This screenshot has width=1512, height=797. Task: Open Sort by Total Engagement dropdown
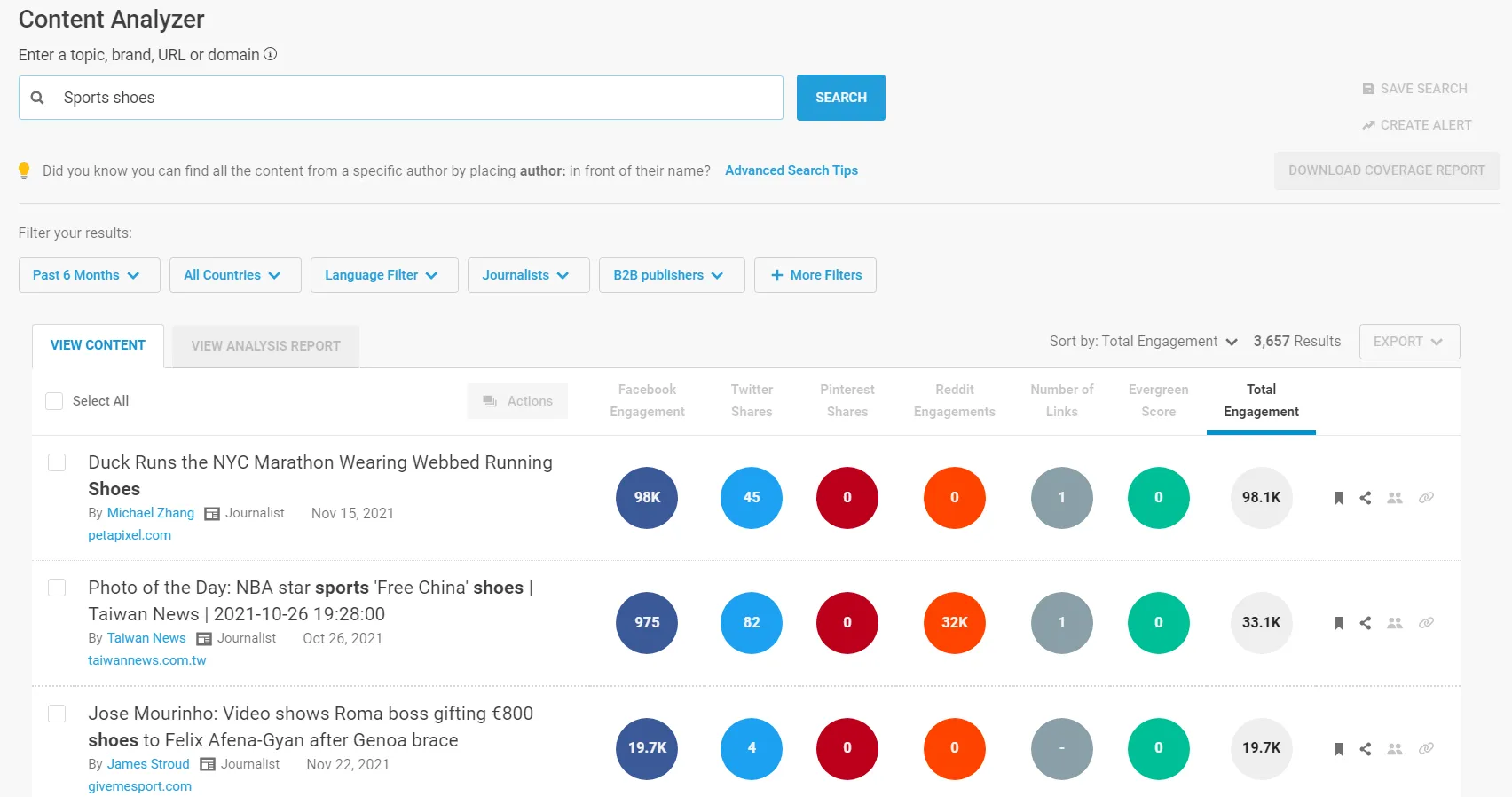tap(1143, 342)
